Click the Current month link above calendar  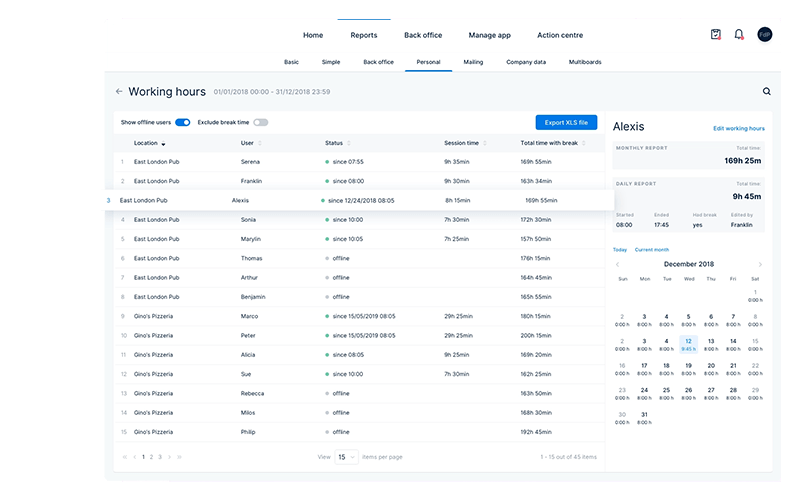tap(651, 249)
